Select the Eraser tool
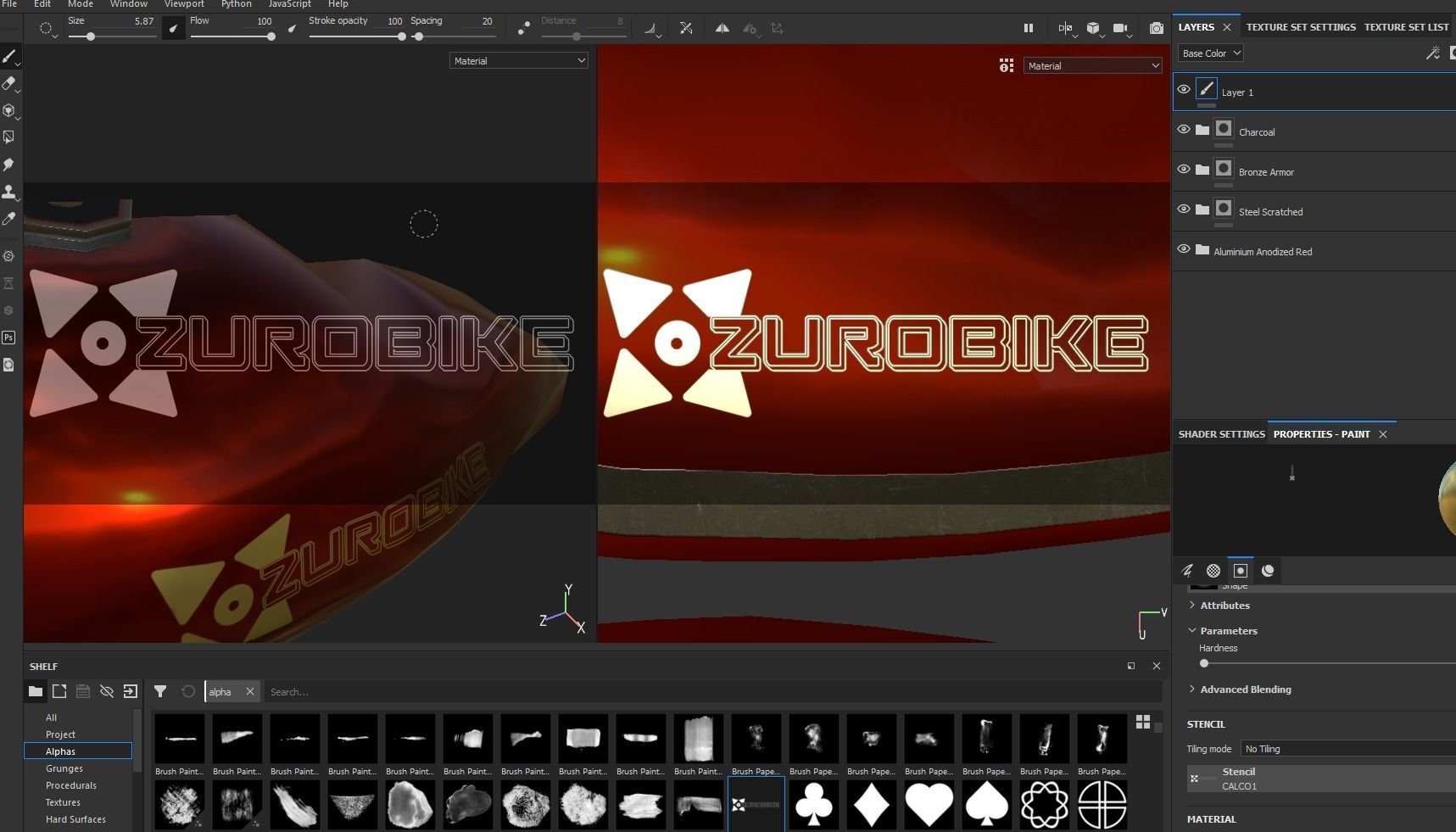This screenshot has width=1456, height=832. (9, 83)
